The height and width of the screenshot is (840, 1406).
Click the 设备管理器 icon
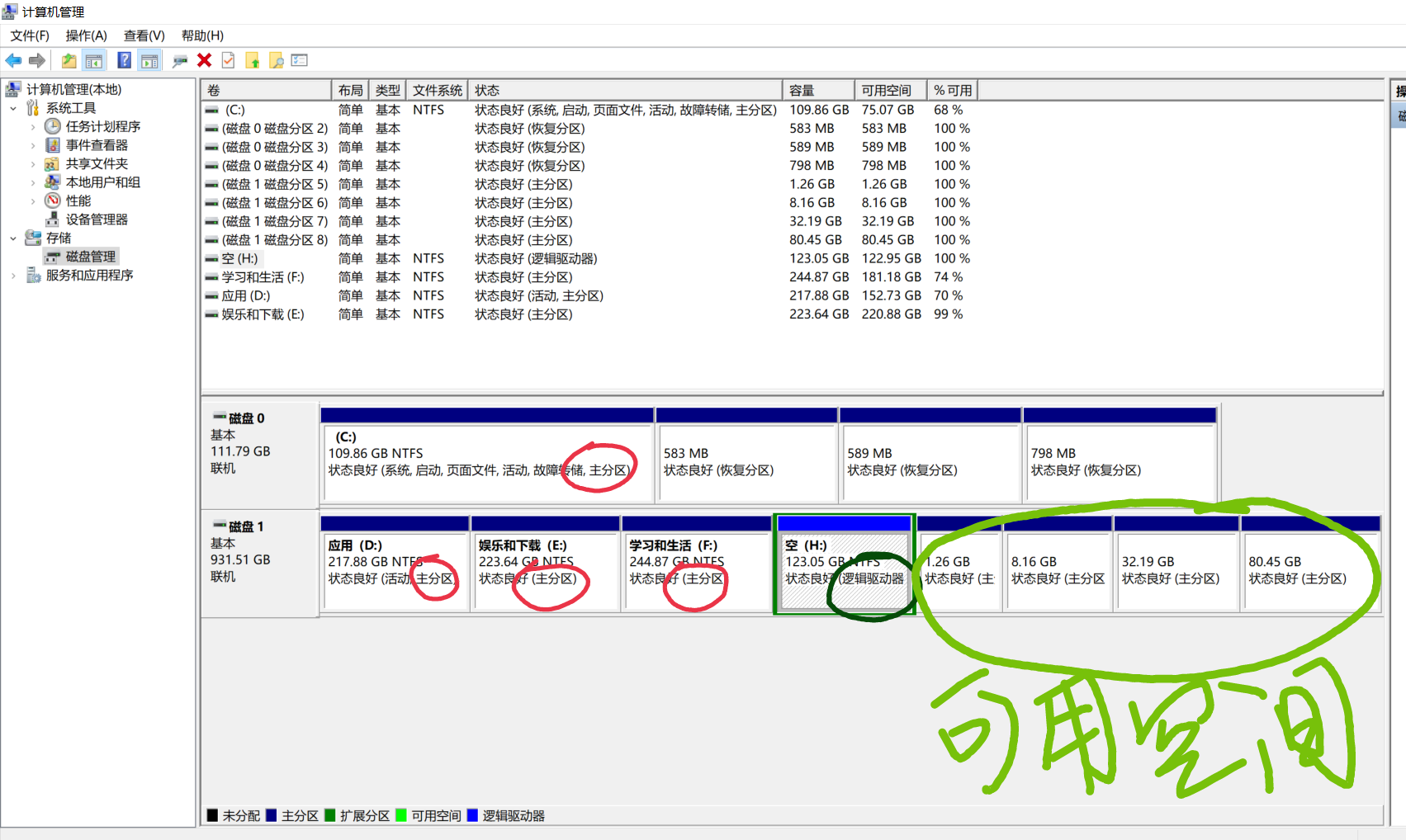(x=53, y=219)
